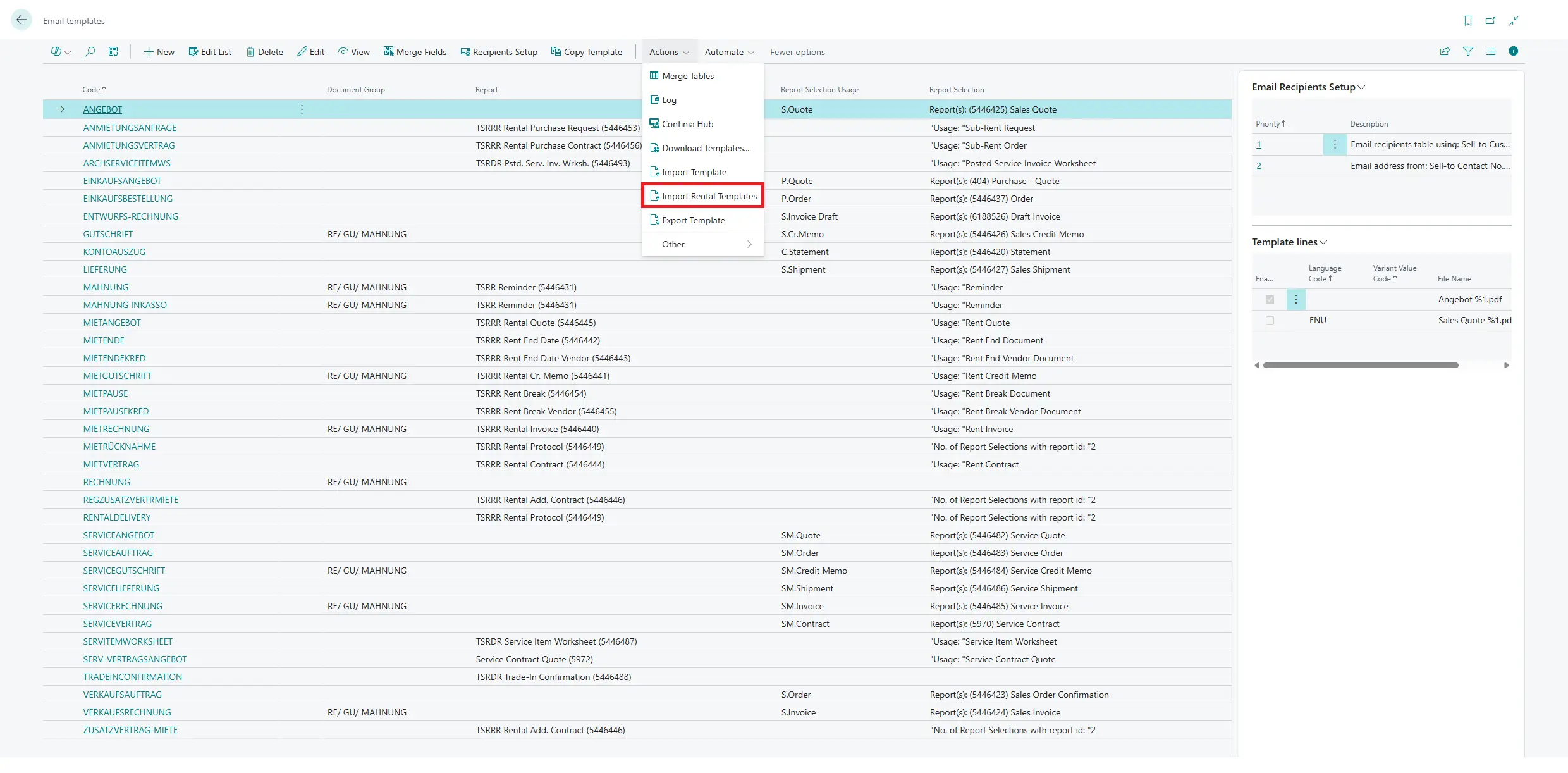Viewport: 1568px width, 773px height.
Task: Select 'Sales Quote %1.pd' file name cell
Action: point(1474,320)
